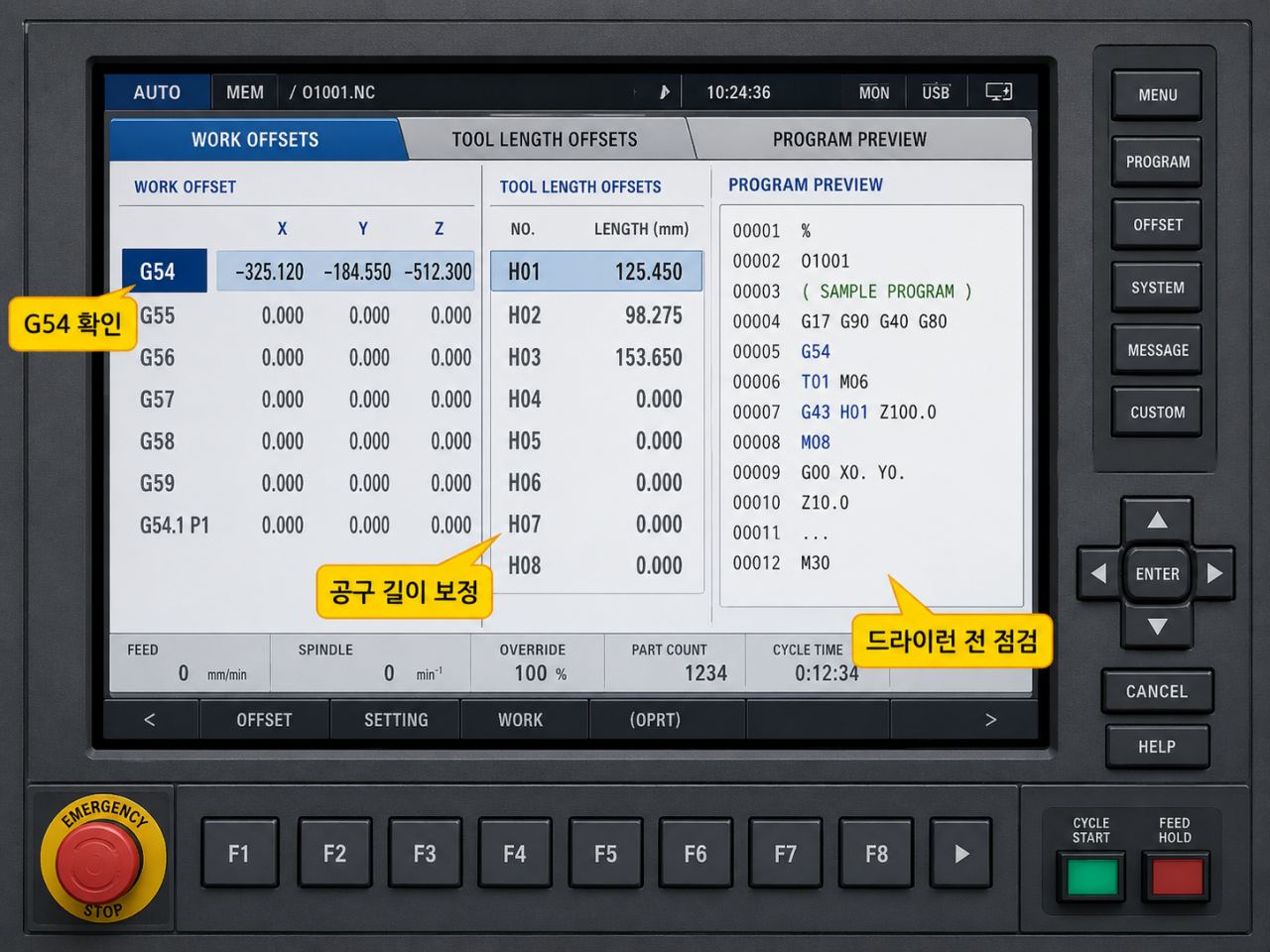Select the G59 work offset row
The height and width of the screenshot is (952, 1270).
pos(298,483)
